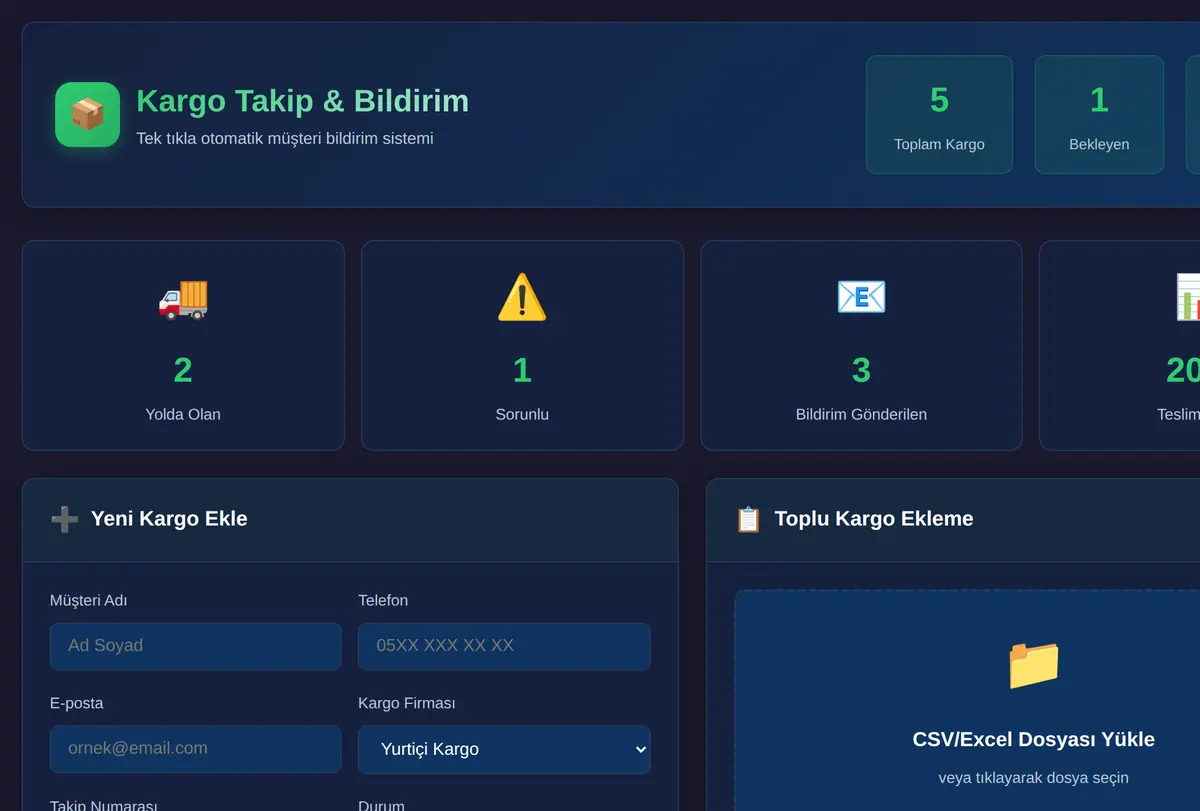Click the e-mail envelope icon
This screenshot has height=811, width=1200.
point(861,297)
